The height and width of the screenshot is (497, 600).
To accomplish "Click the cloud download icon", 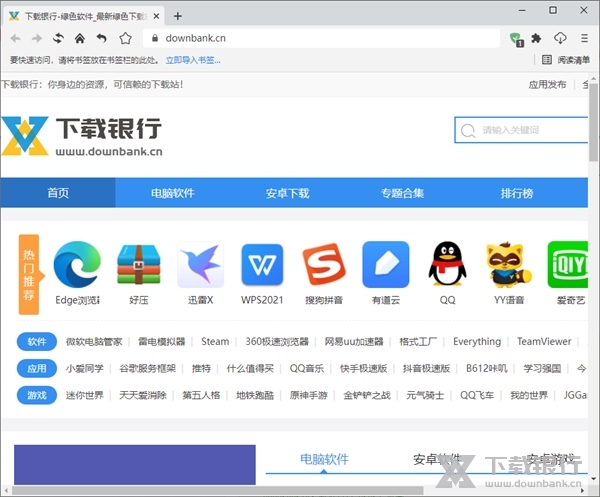I will tap(560, 38).
